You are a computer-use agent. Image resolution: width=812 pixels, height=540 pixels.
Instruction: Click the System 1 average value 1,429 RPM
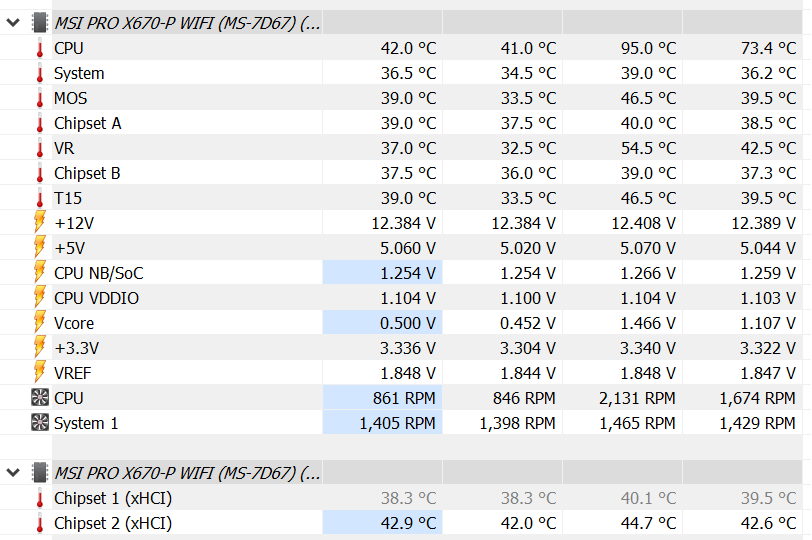[x=757, y=423]
